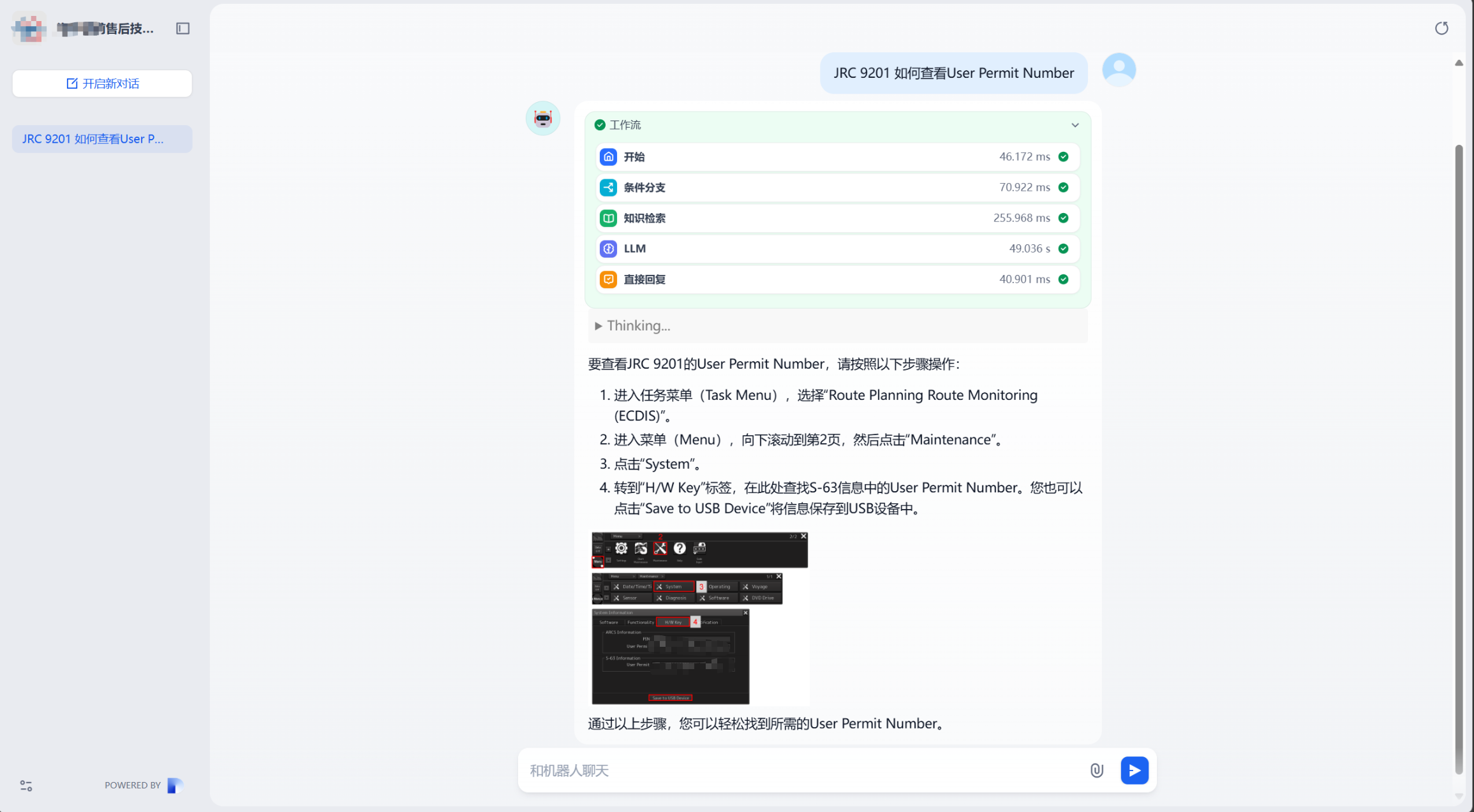Collapse the 工作流 panel with chevron
Viewport: 1474px width, 812px height.
[x=1075, y=125]
